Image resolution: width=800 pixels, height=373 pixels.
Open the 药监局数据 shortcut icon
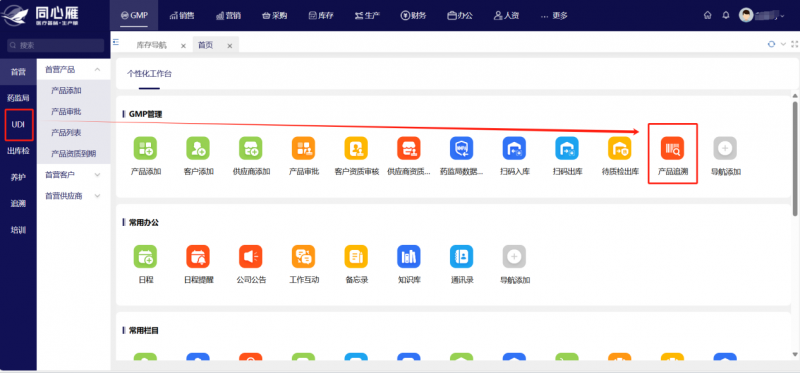(461, 148)
